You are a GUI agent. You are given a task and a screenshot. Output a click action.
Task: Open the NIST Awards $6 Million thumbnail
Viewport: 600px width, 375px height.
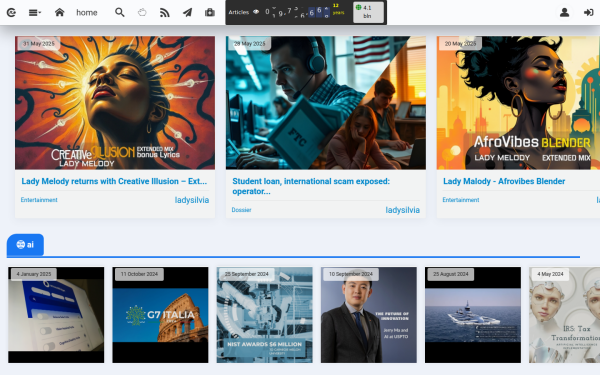(264, 315)
